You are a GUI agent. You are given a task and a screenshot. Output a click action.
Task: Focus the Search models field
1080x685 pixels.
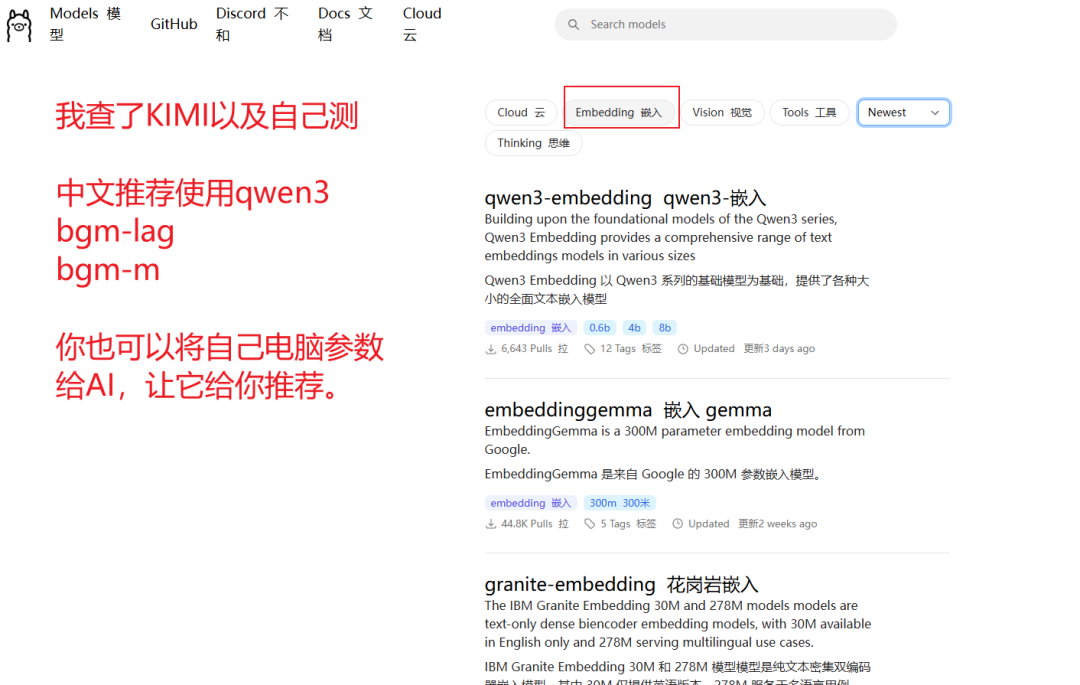point(725,25)
